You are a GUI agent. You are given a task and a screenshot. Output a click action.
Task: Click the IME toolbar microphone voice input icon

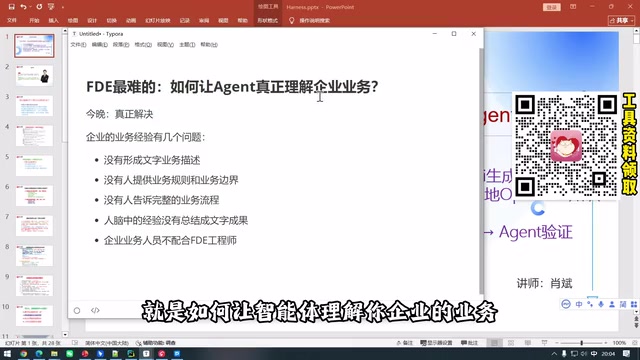601,304
